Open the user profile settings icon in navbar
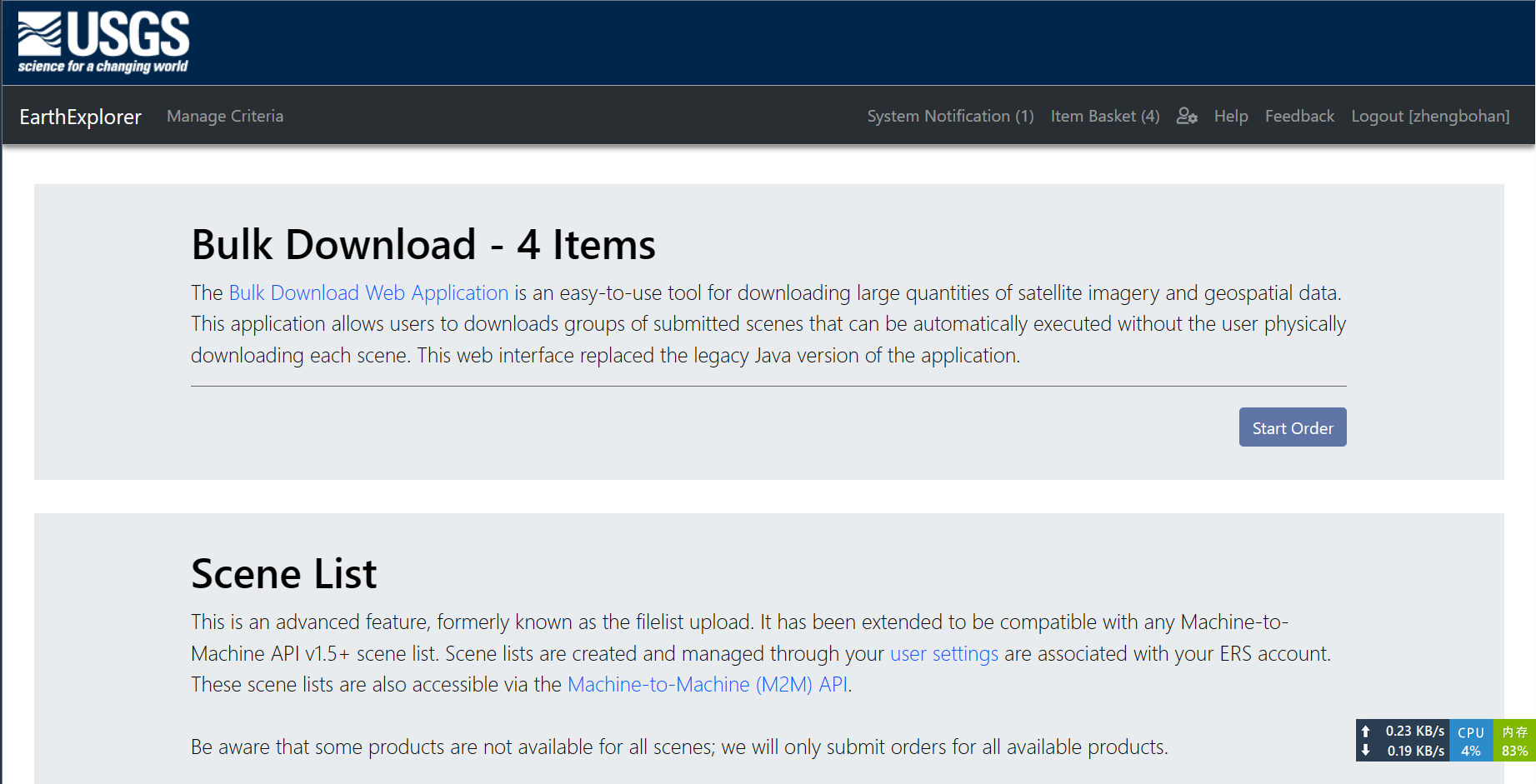This screenshot has width=1536, height=784. (x=1187, y=116)
